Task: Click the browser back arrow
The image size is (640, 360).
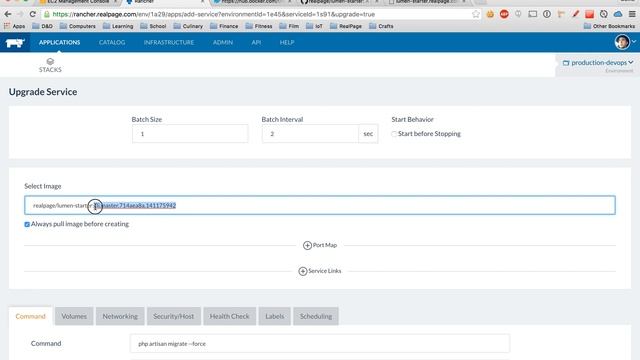Action: (x=8, y=14)
